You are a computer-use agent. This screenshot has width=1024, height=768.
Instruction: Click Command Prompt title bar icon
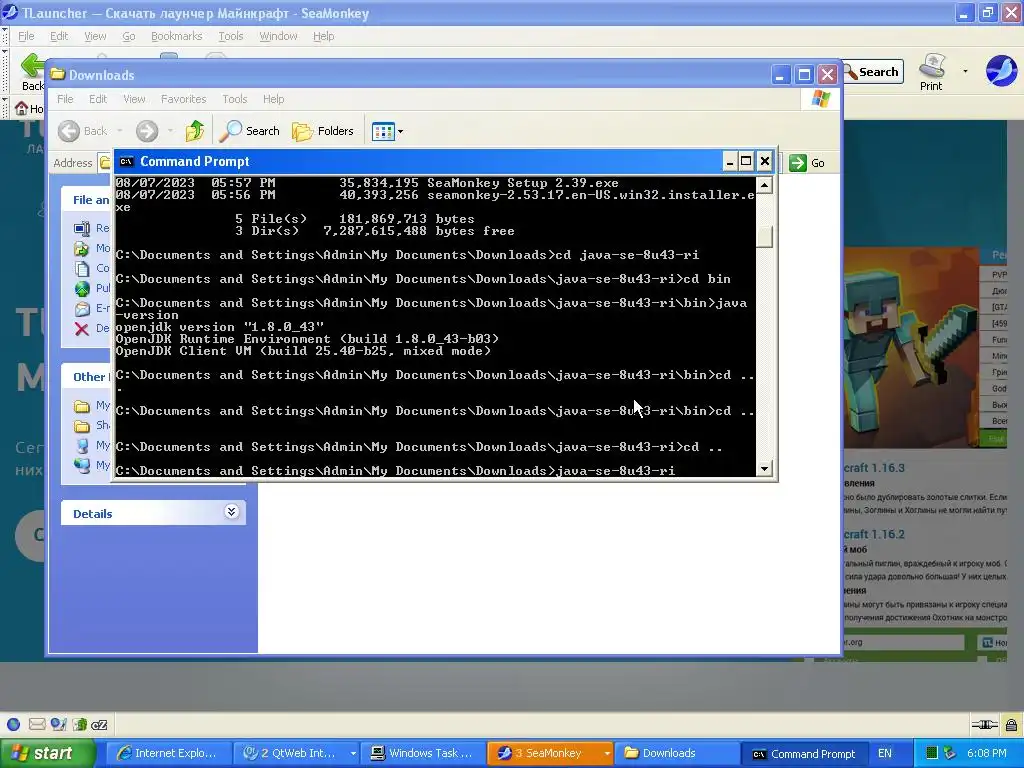coord(127,161)
